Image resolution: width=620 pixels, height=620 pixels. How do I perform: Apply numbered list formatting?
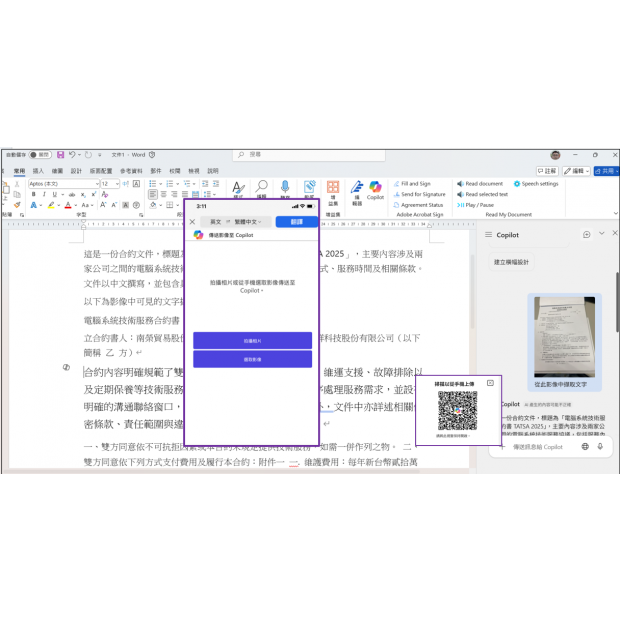click(170, 183)
